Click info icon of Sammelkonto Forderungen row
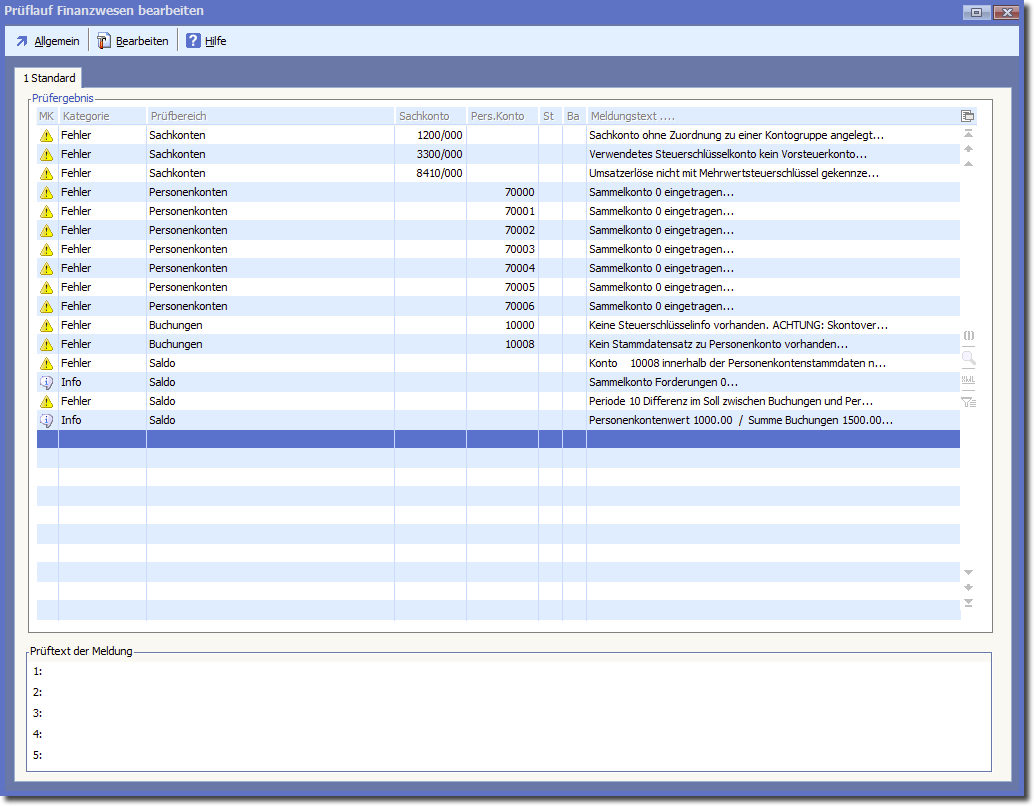 [46, 382]
